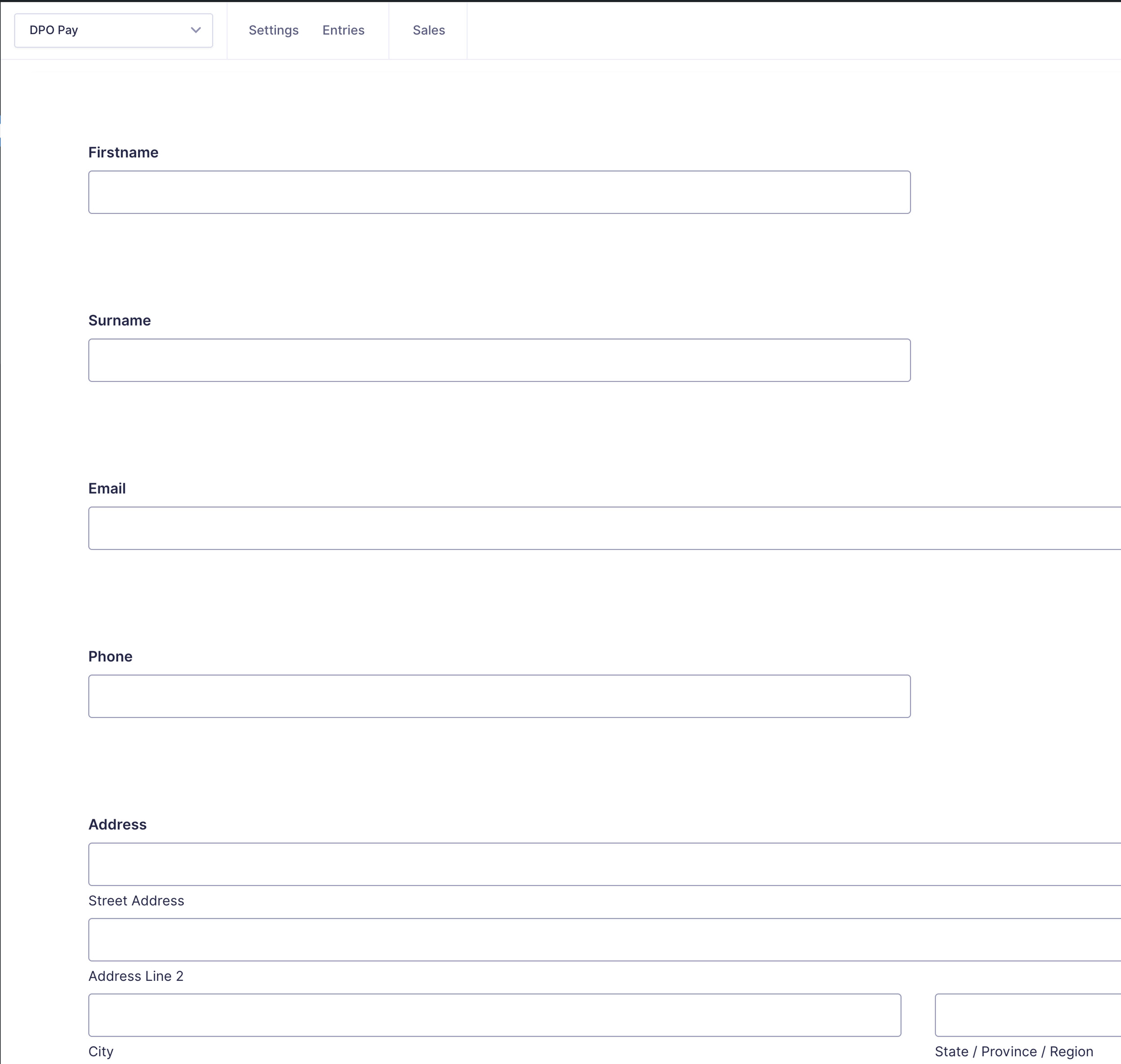The image size is (1121, 1064).
Task: Open the DPO Pay form switcher dropdown
Action: [113, 30]
